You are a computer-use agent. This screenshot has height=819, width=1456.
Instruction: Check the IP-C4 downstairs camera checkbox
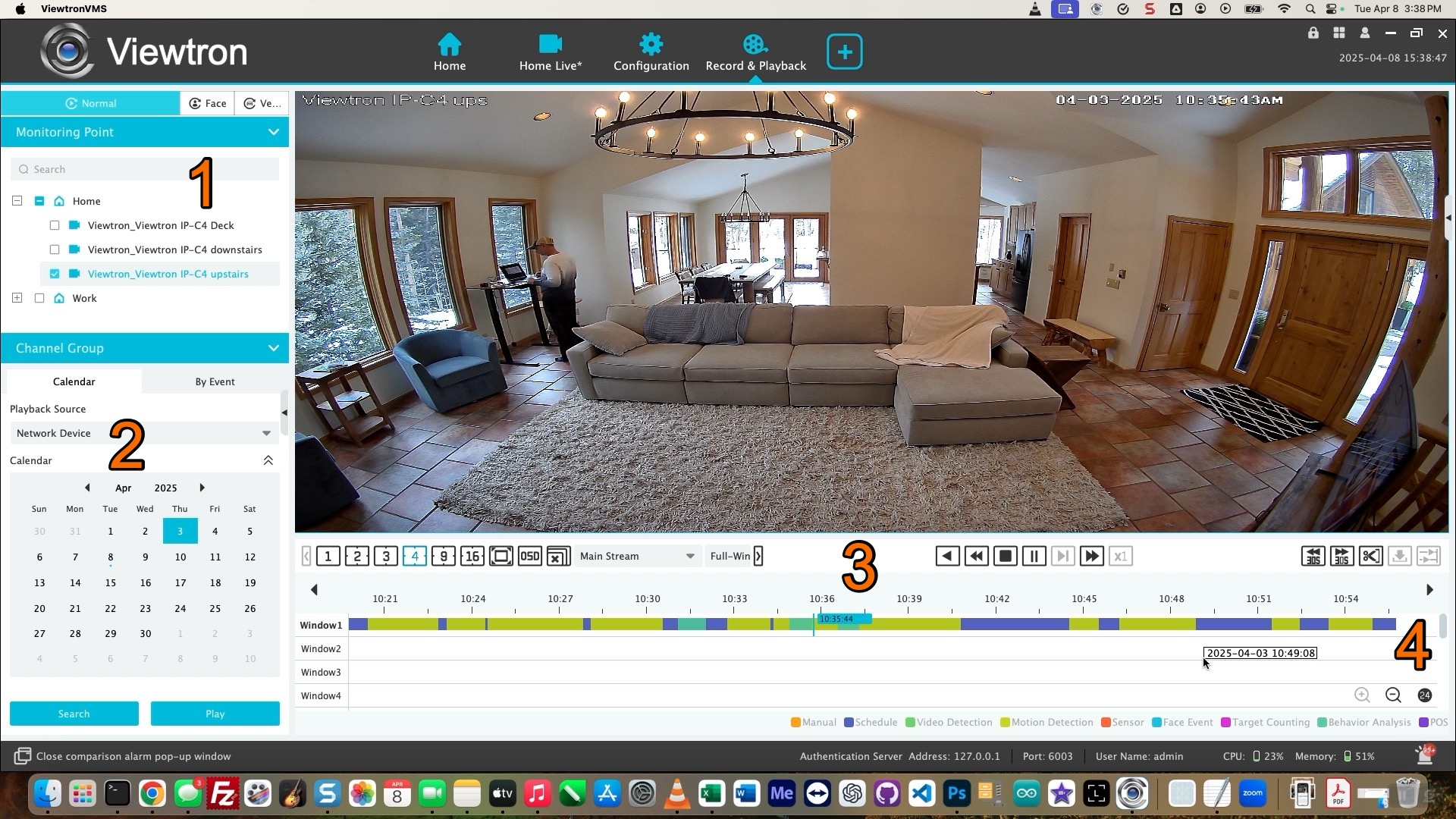tap(55, 249)
